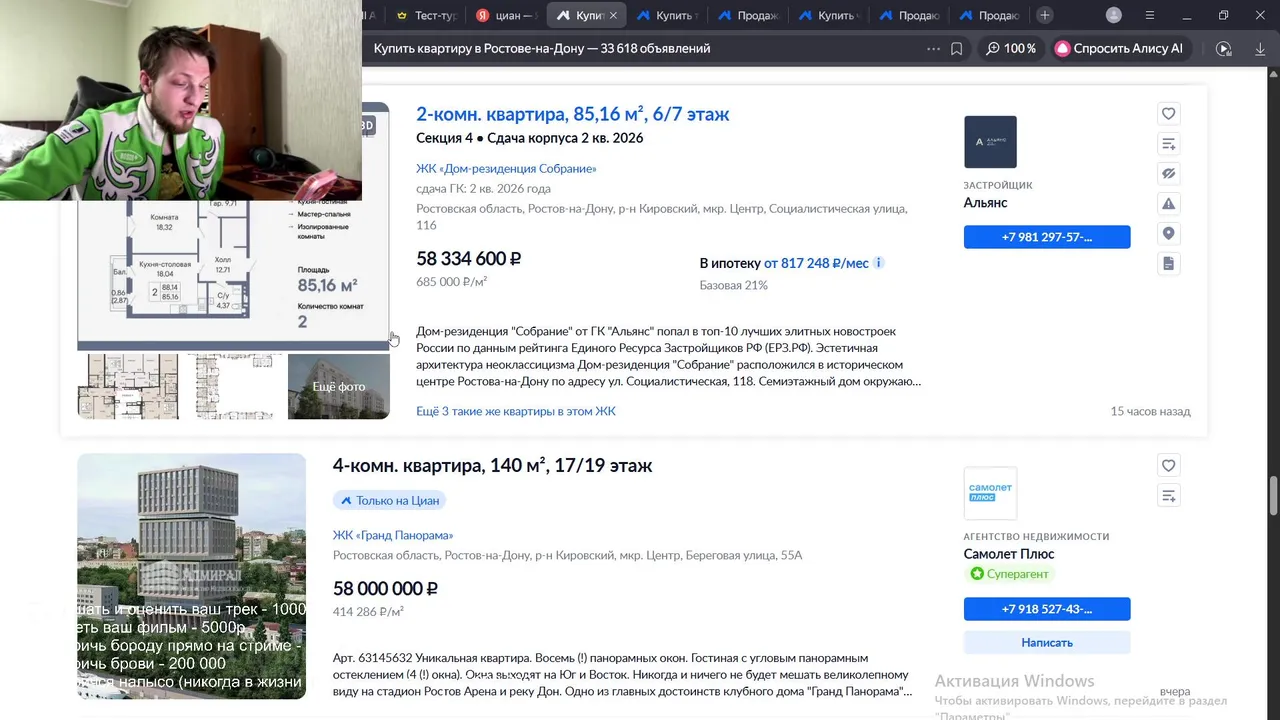Switch to the Тест-тур tab
This screenshot has width=1280, height=720.
[426, 15]
